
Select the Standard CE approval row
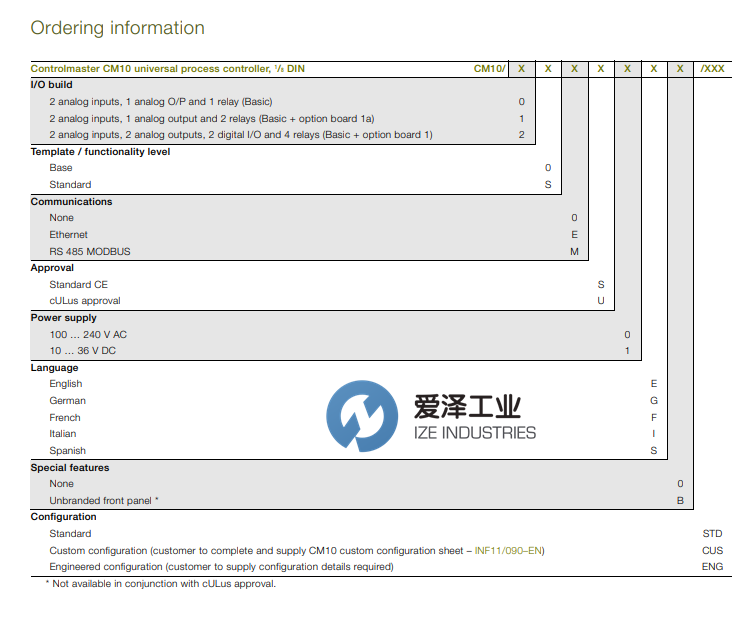78,285
